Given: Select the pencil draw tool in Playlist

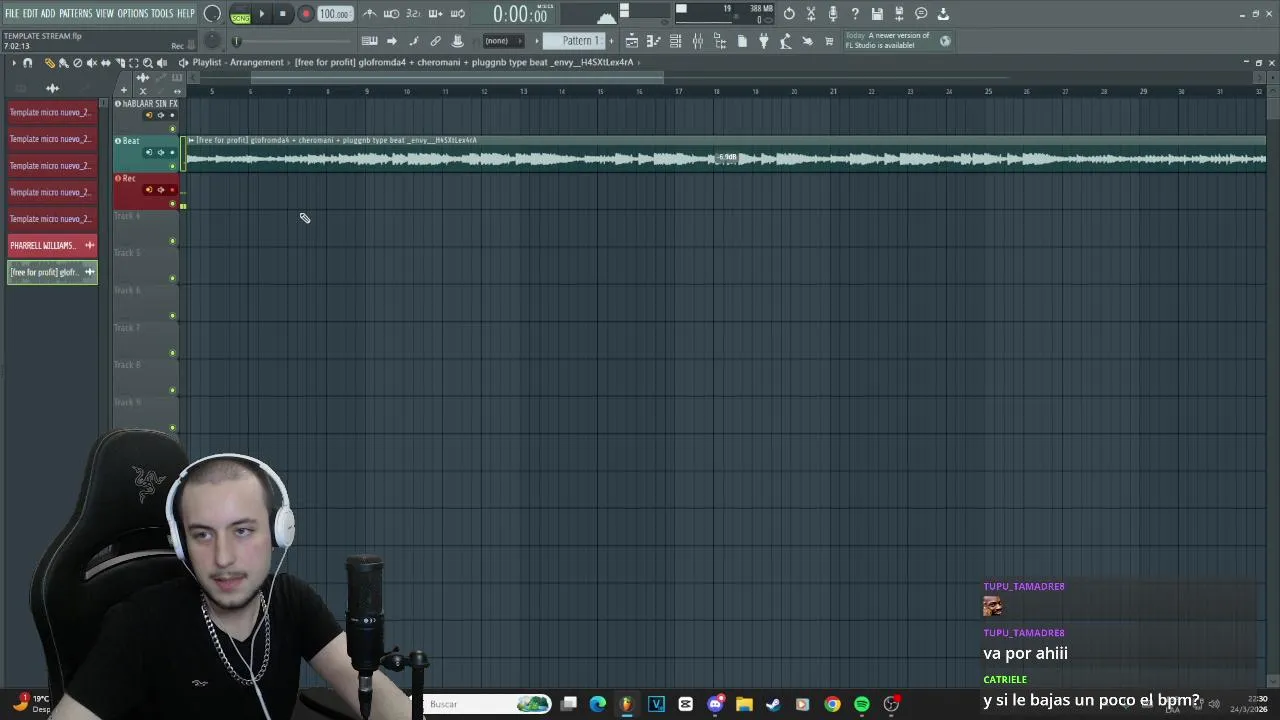Looking at the screenshot, I should tap(49, 63).
